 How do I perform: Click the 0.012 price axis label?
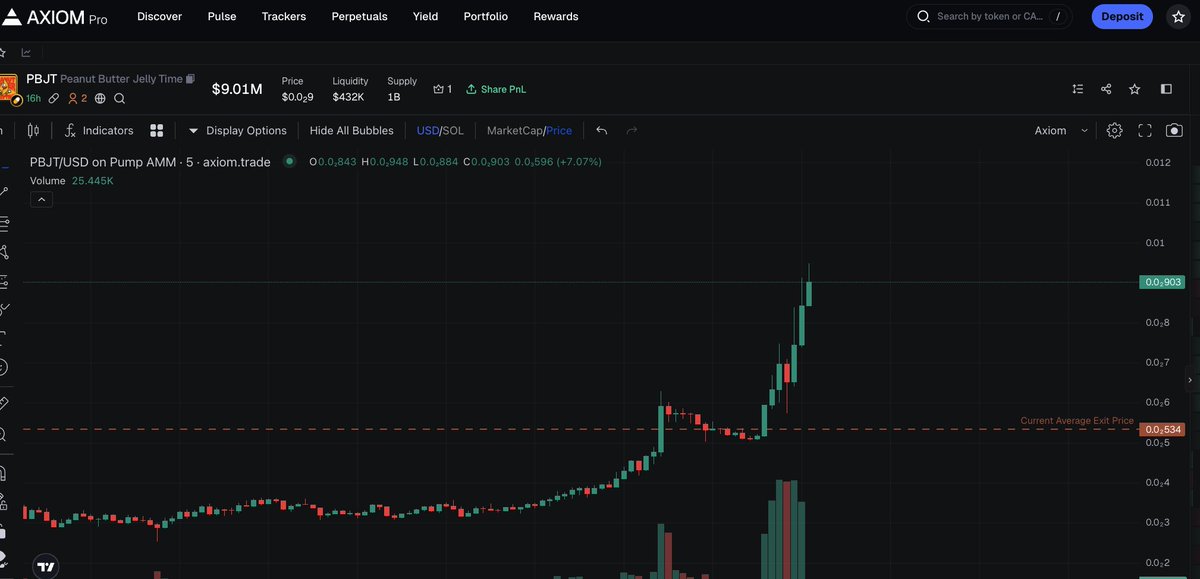1157,162
